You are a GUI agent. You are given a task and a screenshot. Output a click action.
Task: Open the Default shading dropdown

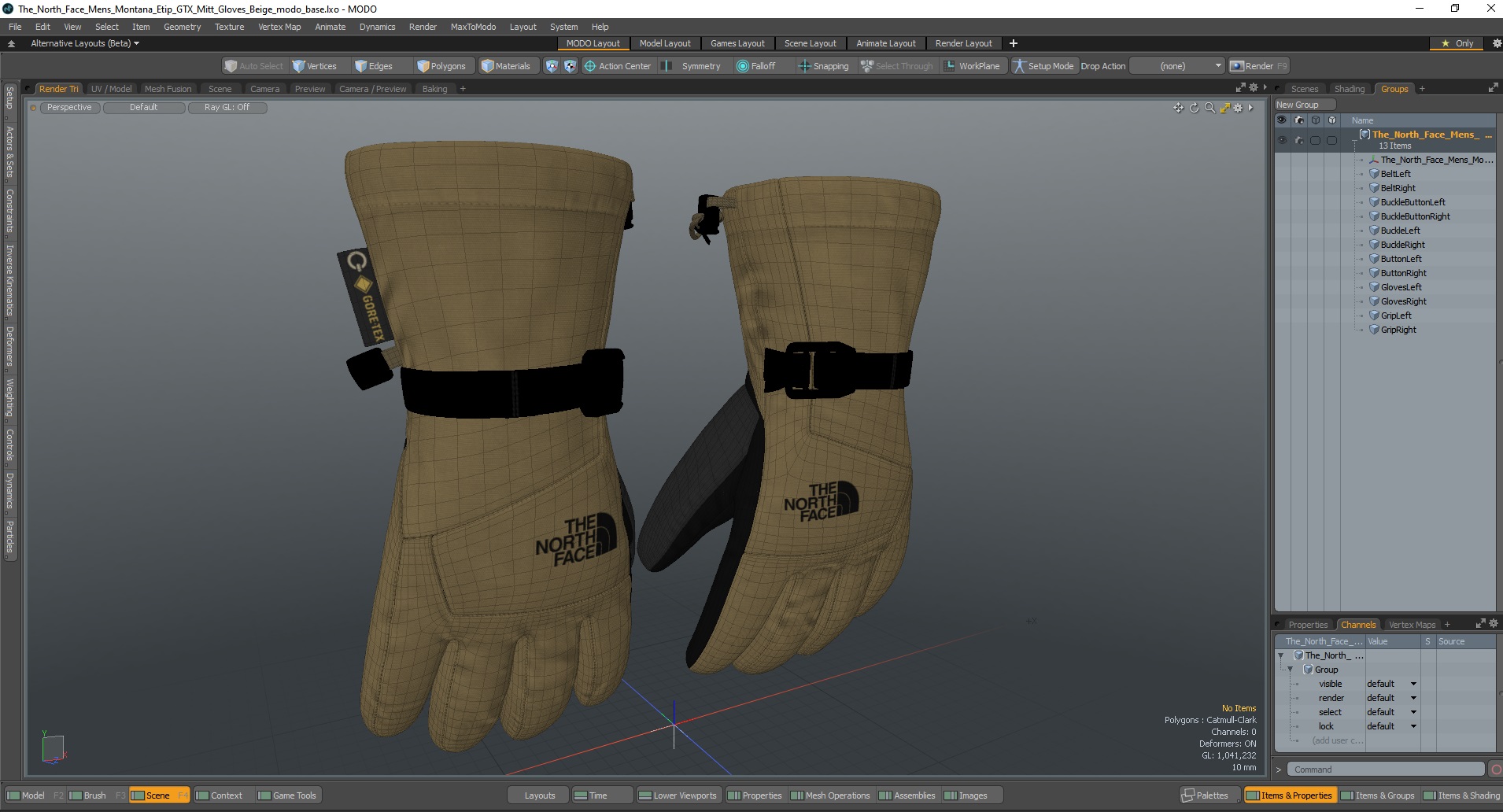[x=144, y=108]
